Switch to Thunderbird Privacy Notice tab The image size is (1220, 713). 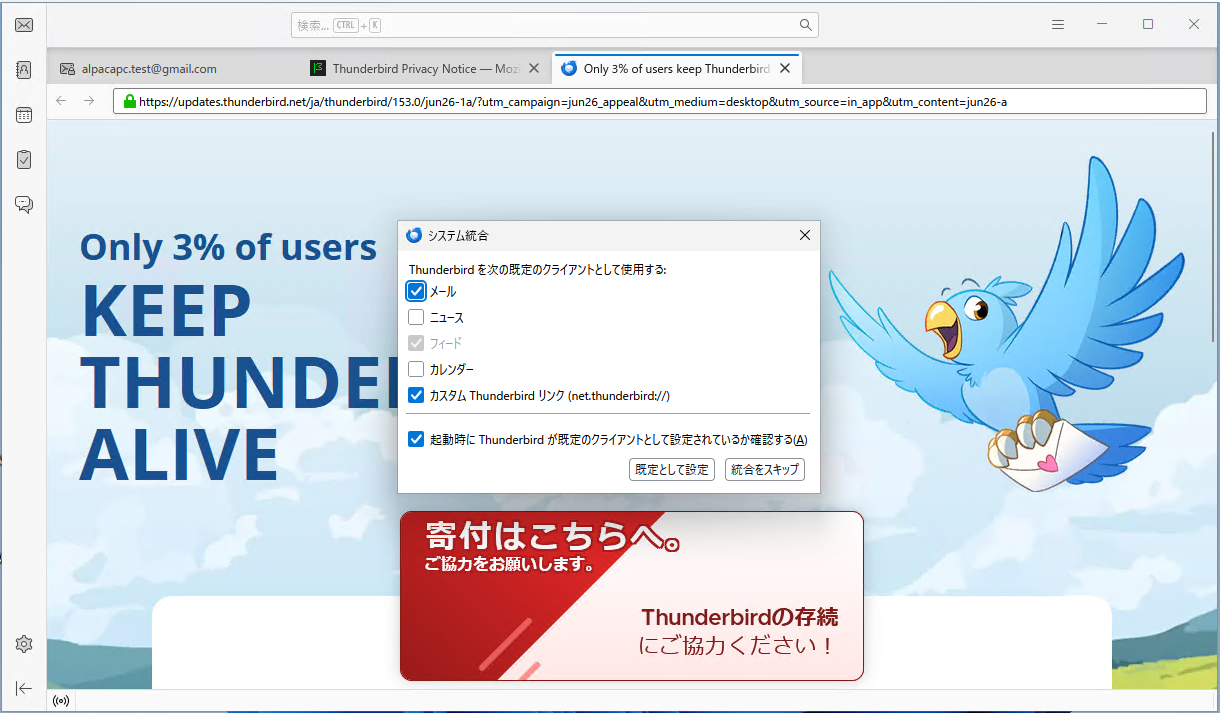[x=425, y=69]
